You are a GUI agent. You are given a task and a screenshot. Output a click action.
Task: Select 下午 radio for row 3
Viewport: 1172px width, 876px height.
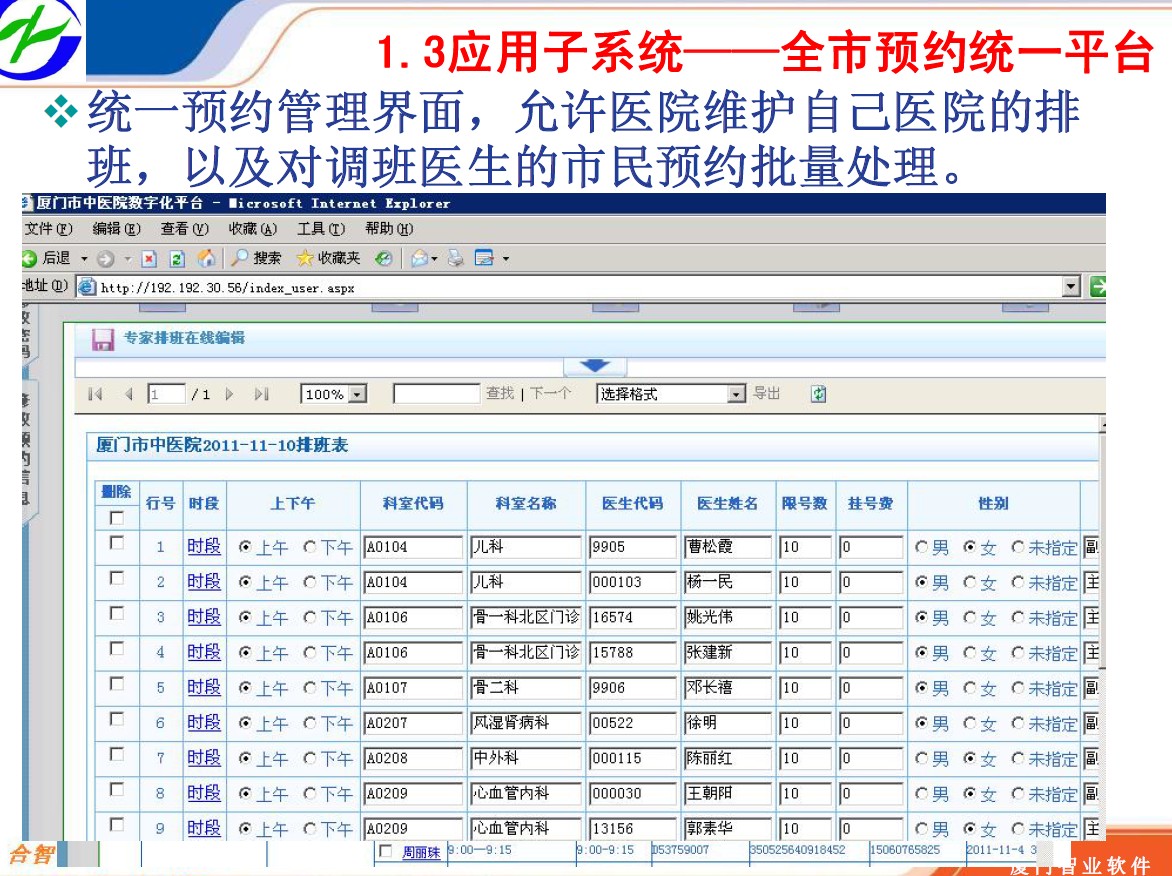point(310,618)
